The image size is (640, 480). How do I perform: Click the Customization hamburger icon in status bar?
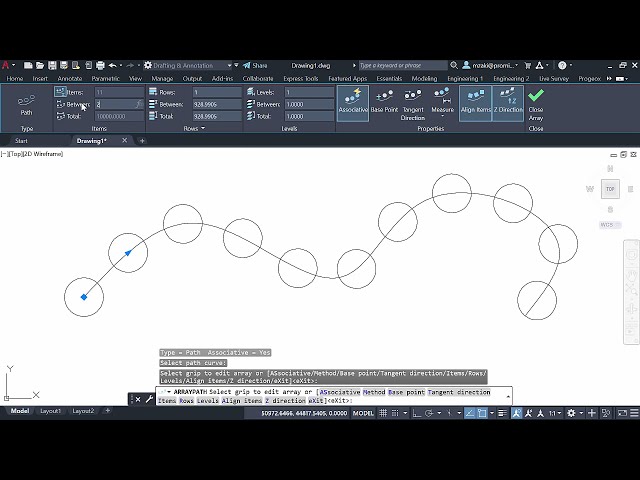tap(634, 413)
